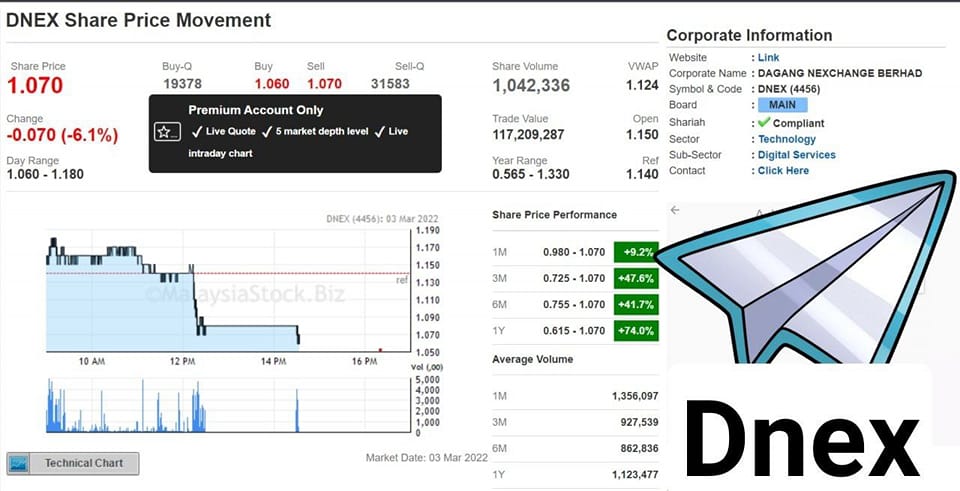
Task: Click the MAIN board badge
Action: 782,105
